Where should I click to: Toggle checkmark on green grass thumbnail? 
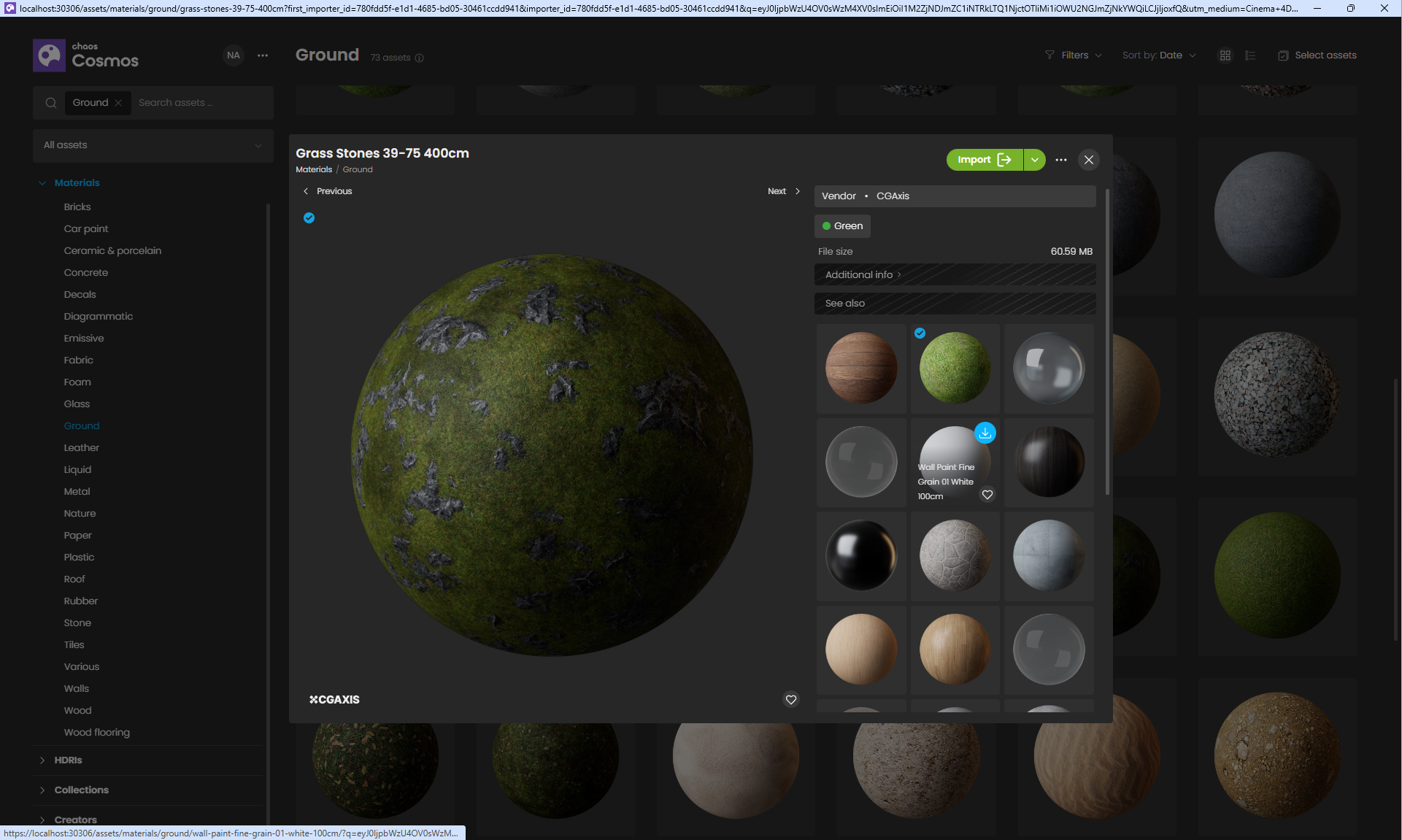[x=920, y=333]
